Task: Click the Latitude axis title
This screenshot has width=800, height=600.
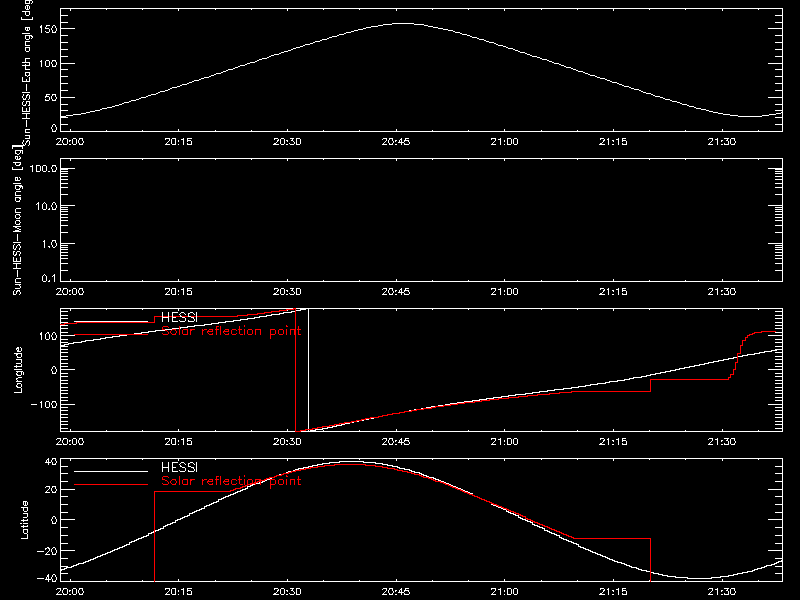Action: point(24,520)
